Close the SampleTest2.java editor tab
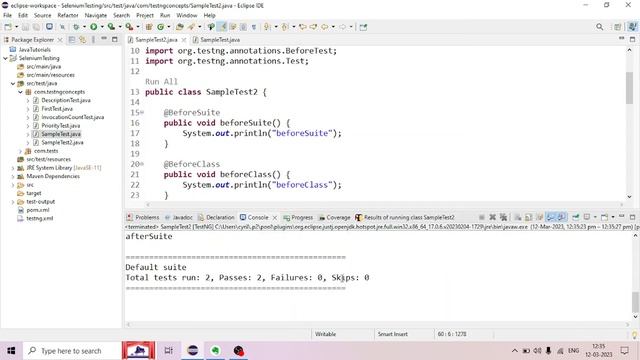 click(x=184, y=40)
